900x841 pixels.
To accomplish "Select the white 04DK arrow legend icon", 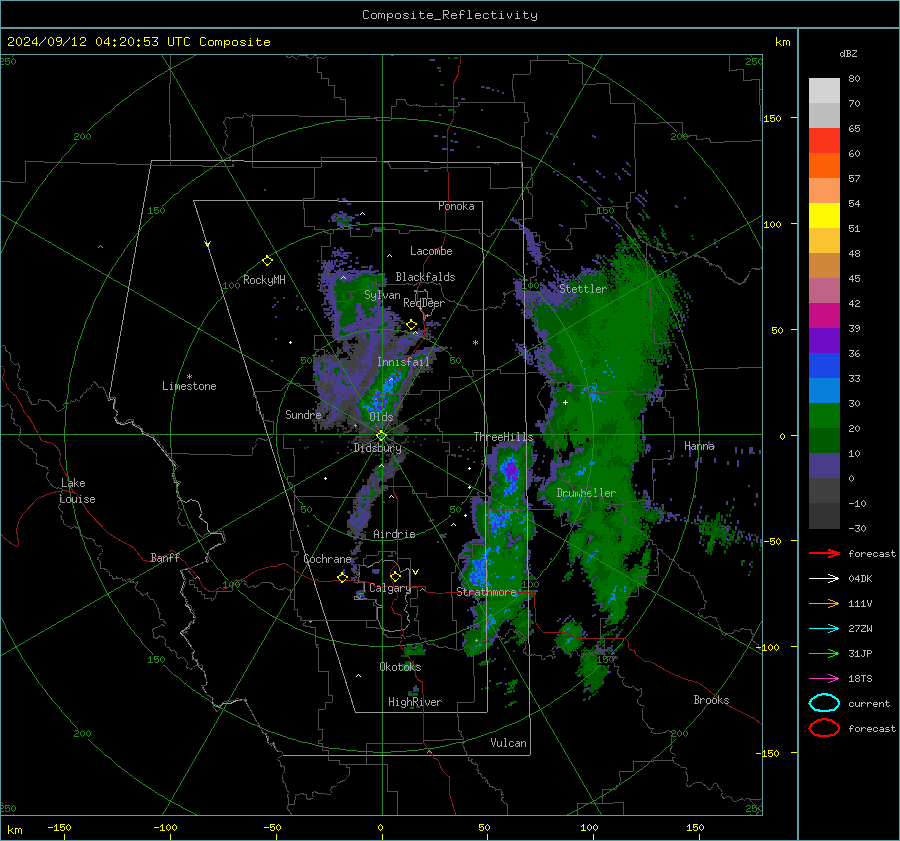I will point(824,579).
